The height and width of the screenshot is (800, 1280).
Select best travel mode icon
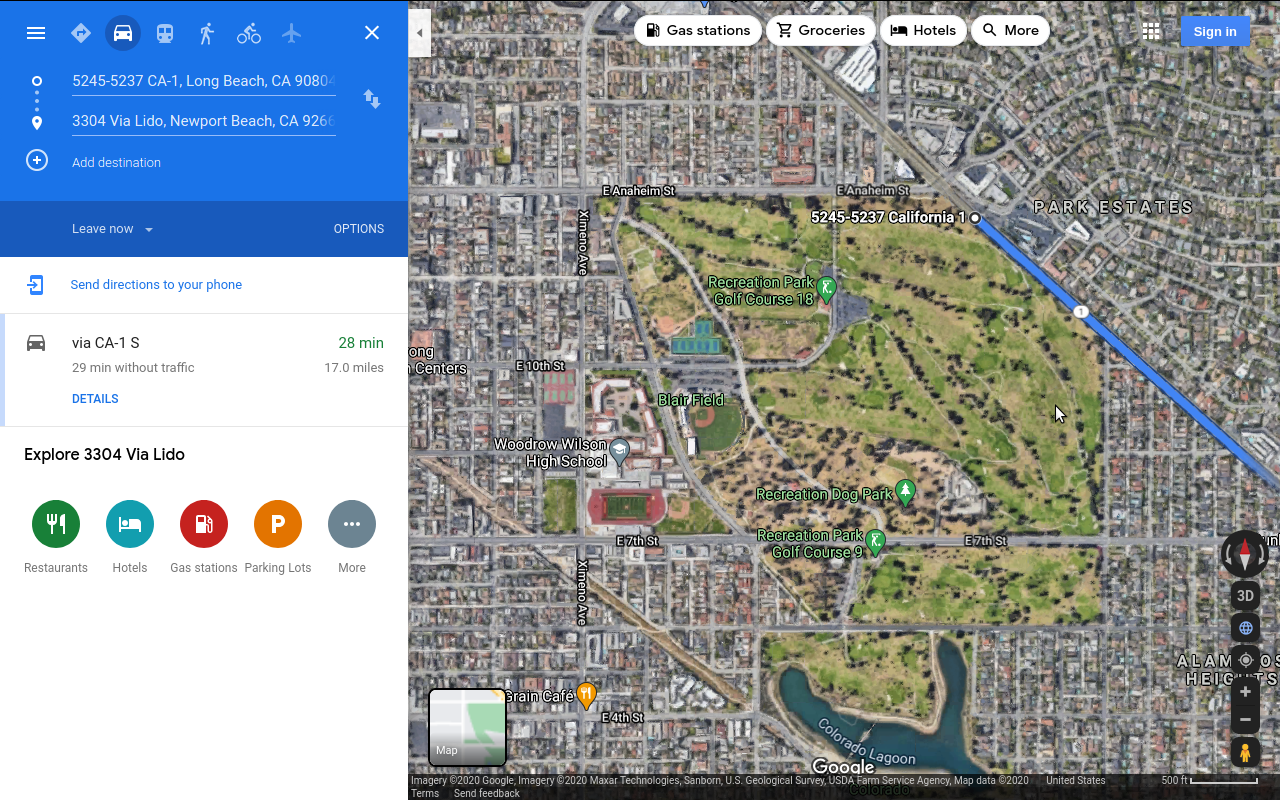tap(81, 33)
